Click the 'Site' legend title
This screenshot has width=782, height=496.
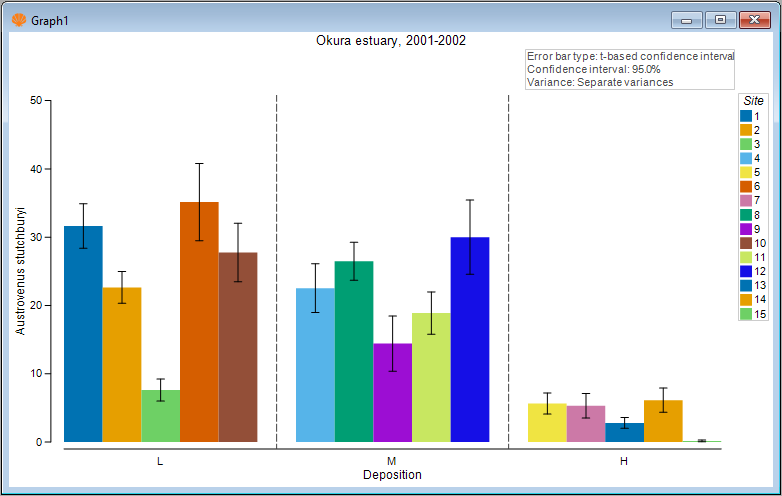coord(753,101)
